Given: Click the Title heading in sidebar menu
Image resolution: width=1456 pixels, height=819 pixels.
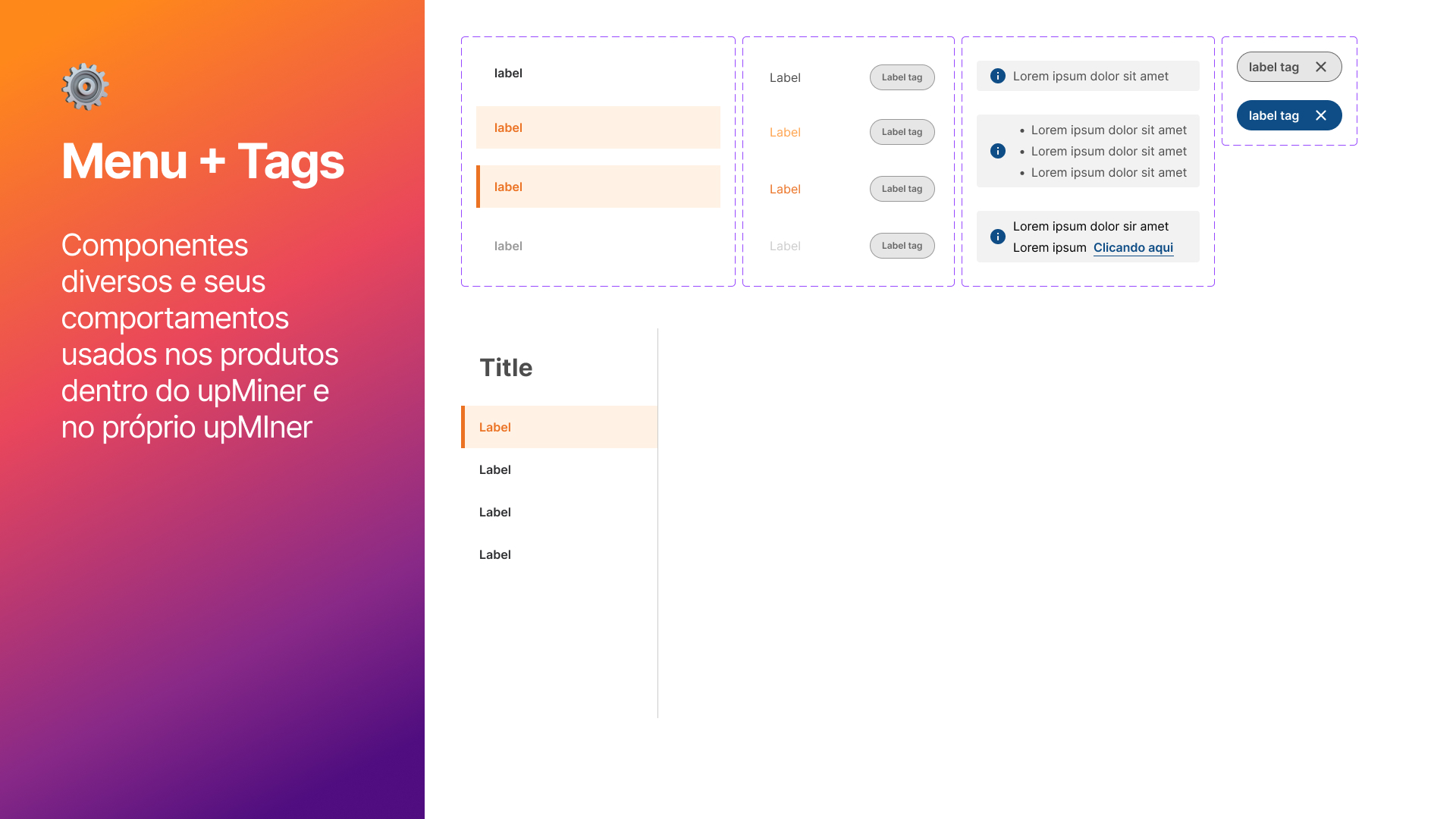Looking at the screenshot, I should [x=506, y=368].
